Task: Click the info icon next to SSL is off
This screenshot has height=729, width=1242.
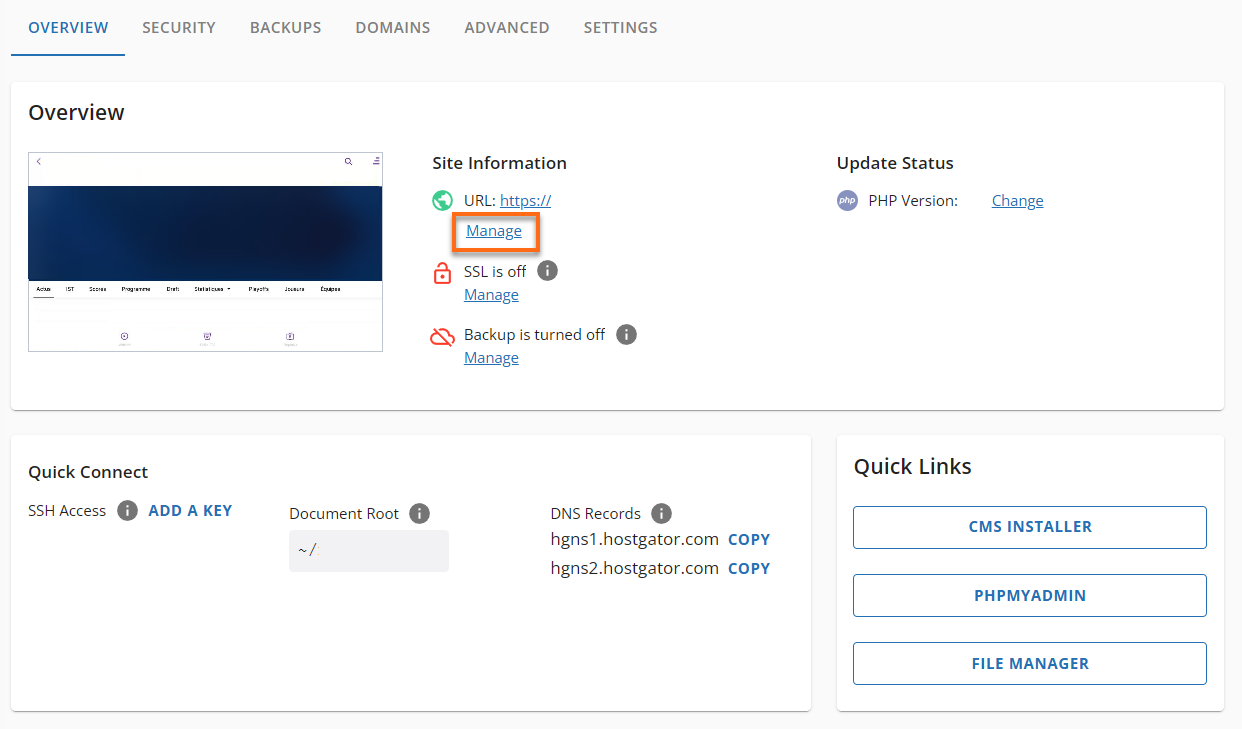Action: tap(546, 270)
